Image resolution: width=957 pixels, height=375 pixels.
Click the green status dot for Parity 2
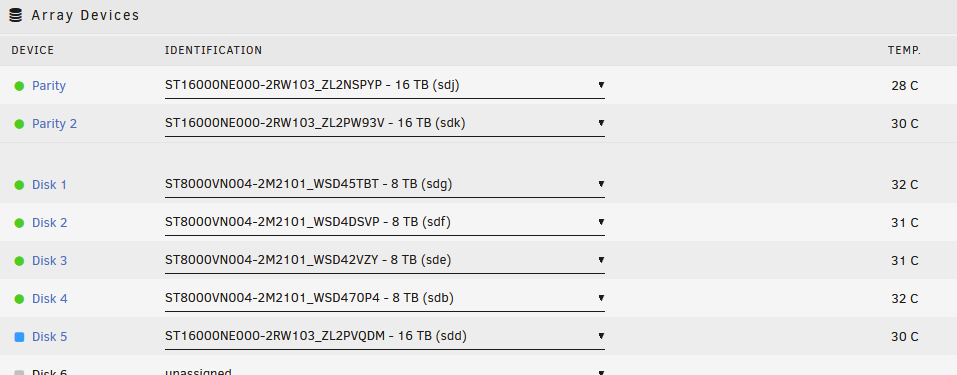pyautogui.click(x=19, y=124)
